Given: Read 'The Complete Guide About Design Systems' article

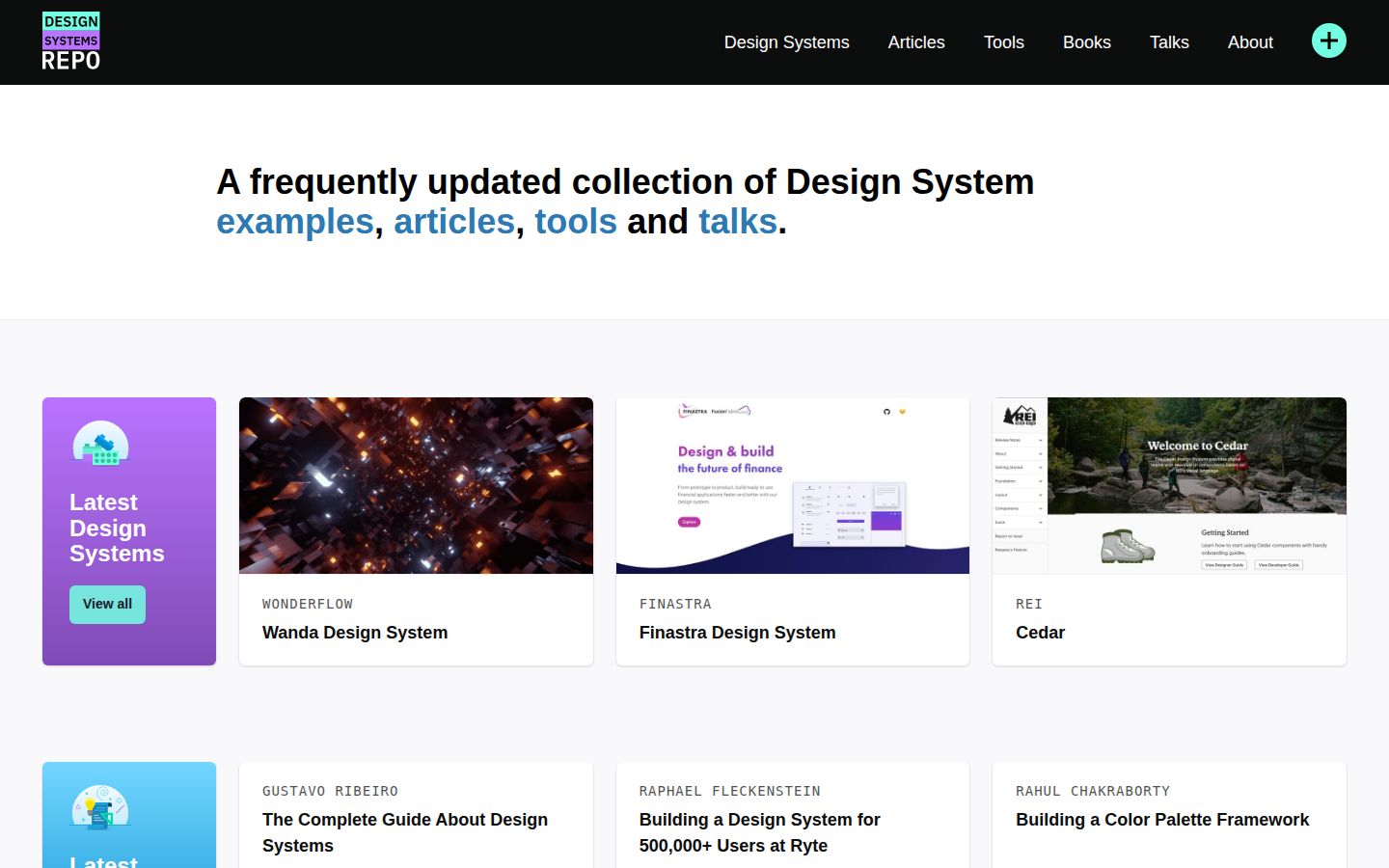Looking at the screenshot, I should 405,832.
